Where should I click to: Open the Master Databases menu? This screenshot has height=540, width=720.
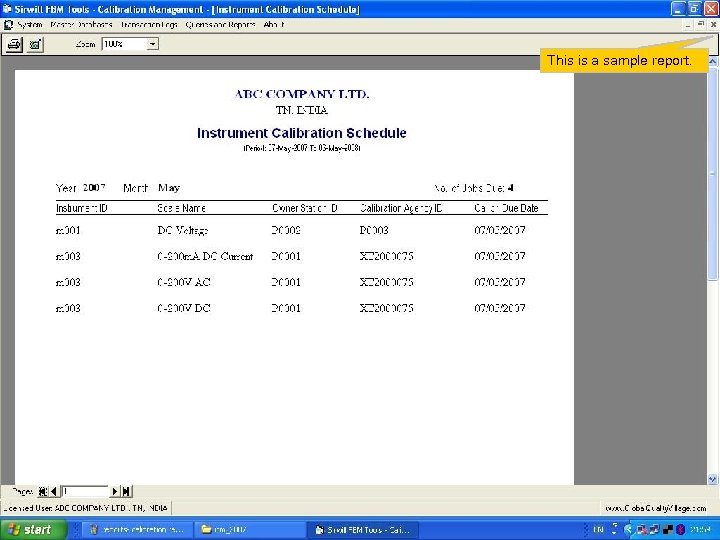(x=81, y=25)
